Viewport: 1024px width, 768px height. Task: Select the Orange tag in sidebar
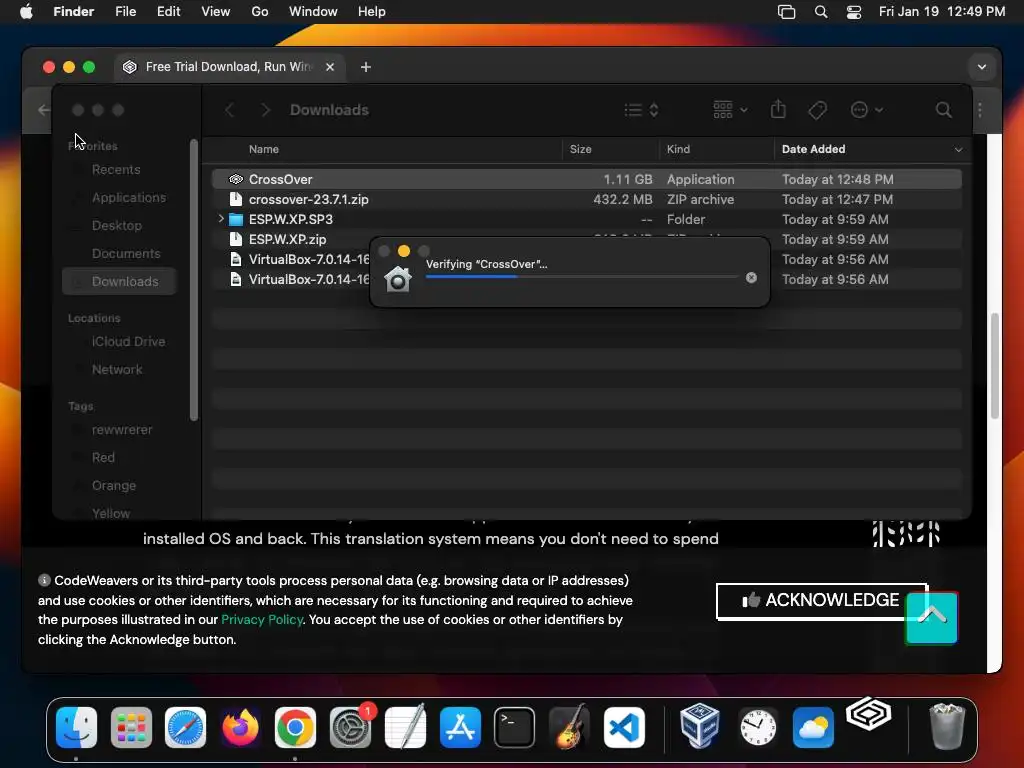pos(114,485)
